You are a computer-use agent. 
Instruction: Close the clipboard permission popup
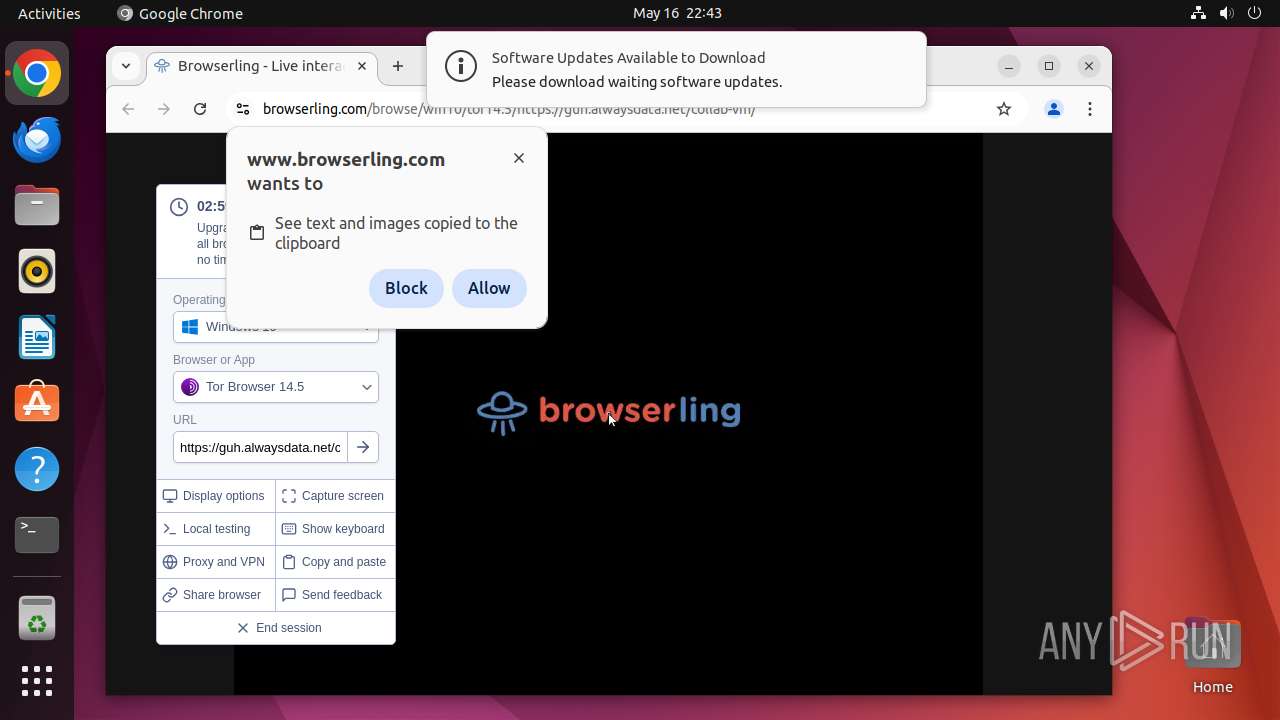pos(518,158)
